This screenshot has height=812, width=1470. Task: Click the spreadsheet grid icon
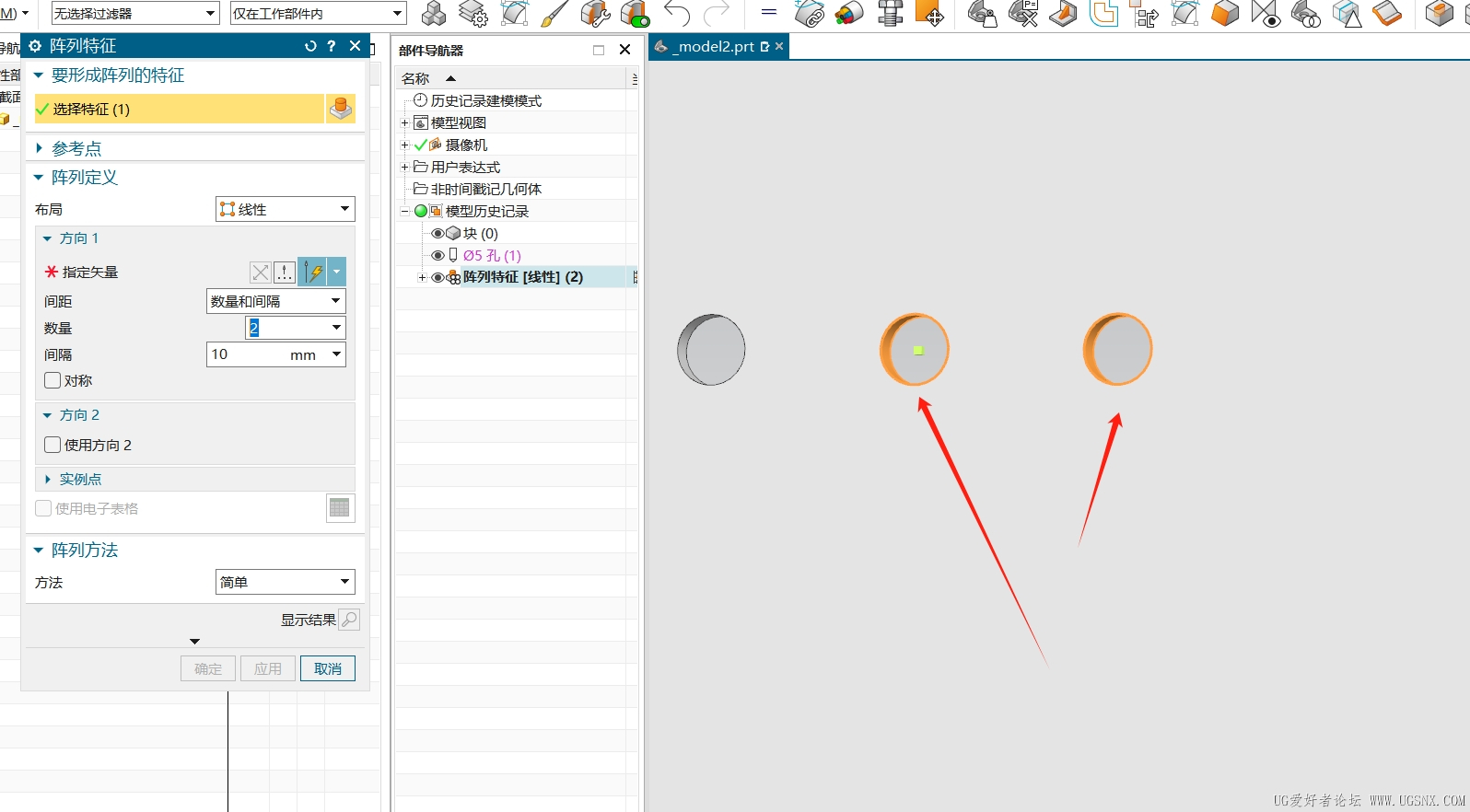(340, 507)
